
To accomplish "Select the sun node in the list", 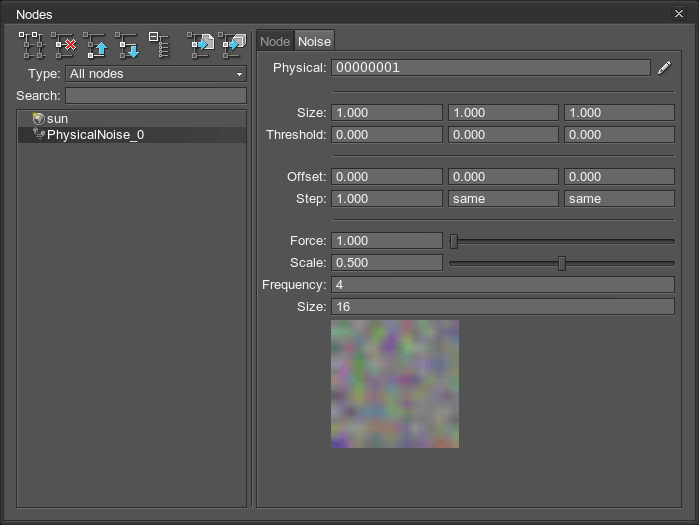I will pyautogui.click(x=57, y=118).
